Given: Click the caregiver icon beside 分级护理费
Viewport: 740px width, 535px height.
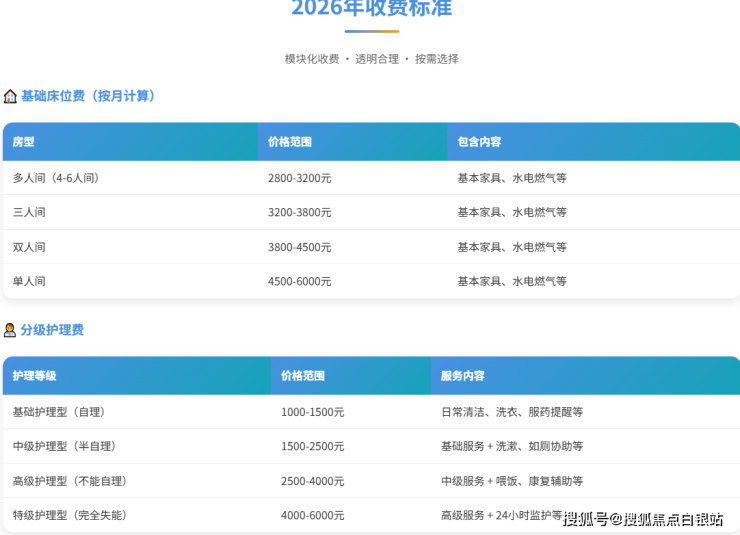Looking at the screenshot, I should [10, 330].
